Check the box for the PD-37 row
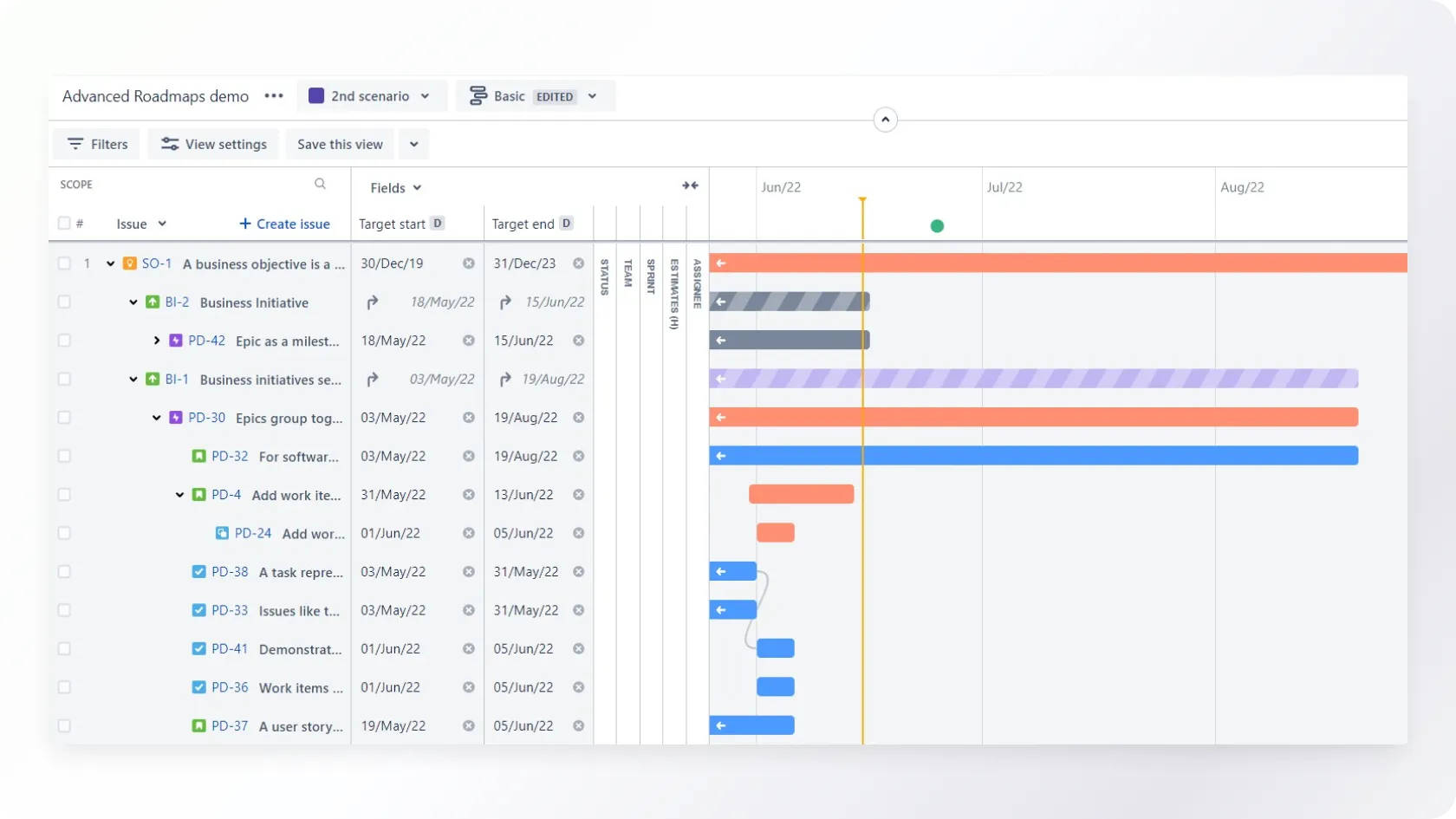This screenshot has height=819, width=1456. [x=64, y=726]
